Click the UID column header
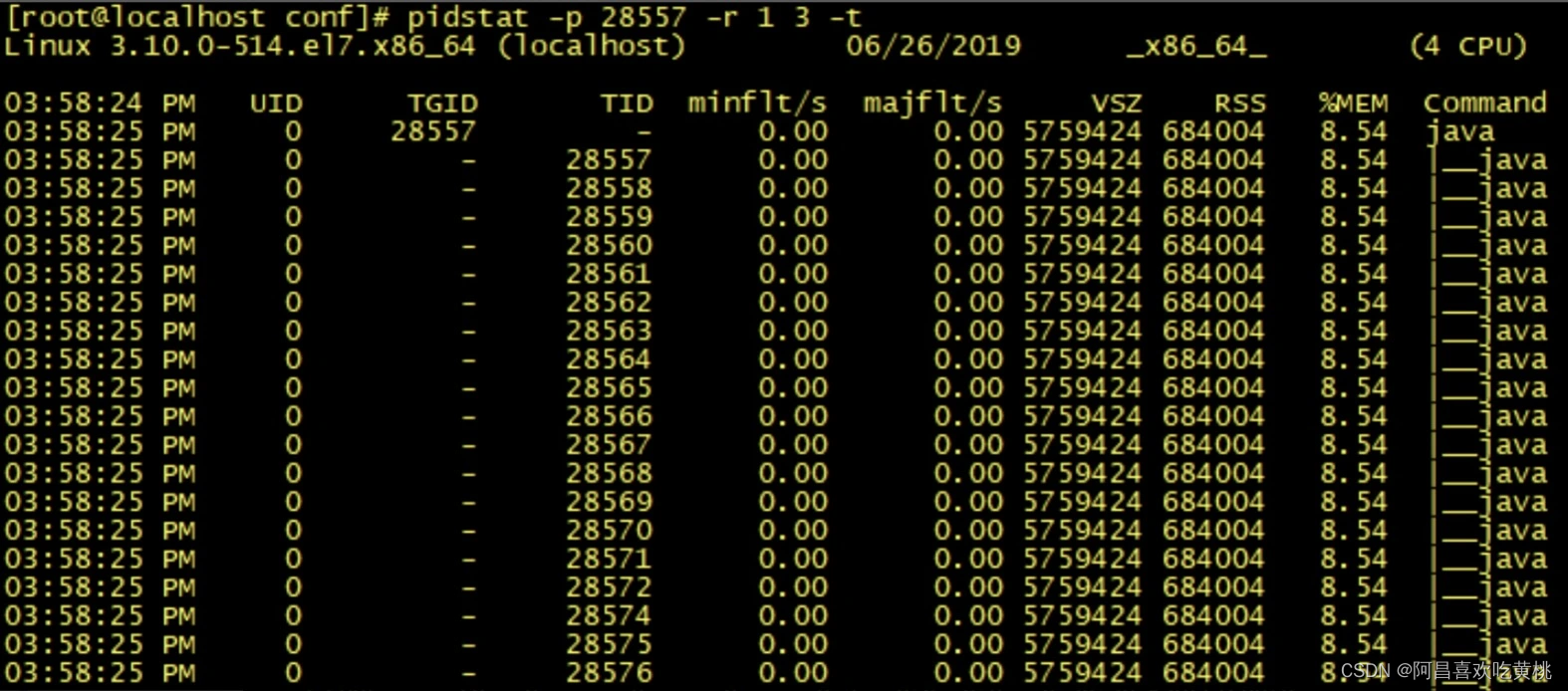 click(x=276, y=104)
